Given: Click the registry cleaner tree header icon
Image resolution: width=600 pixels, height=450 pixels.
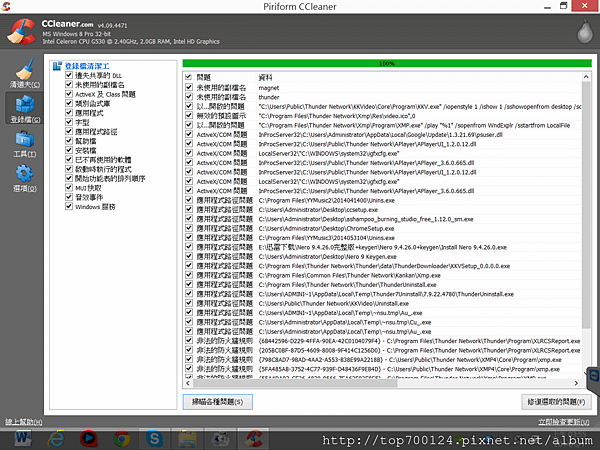Looking at the screenshot, I should coord(57,66).
